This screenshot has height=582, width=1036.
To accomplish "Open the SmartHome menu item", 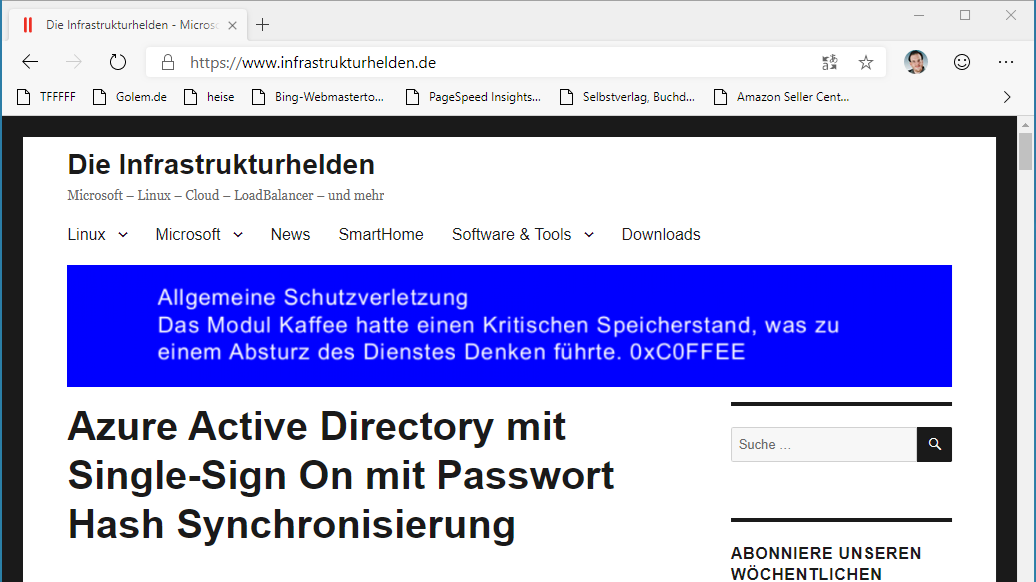I will pos(381,235).
